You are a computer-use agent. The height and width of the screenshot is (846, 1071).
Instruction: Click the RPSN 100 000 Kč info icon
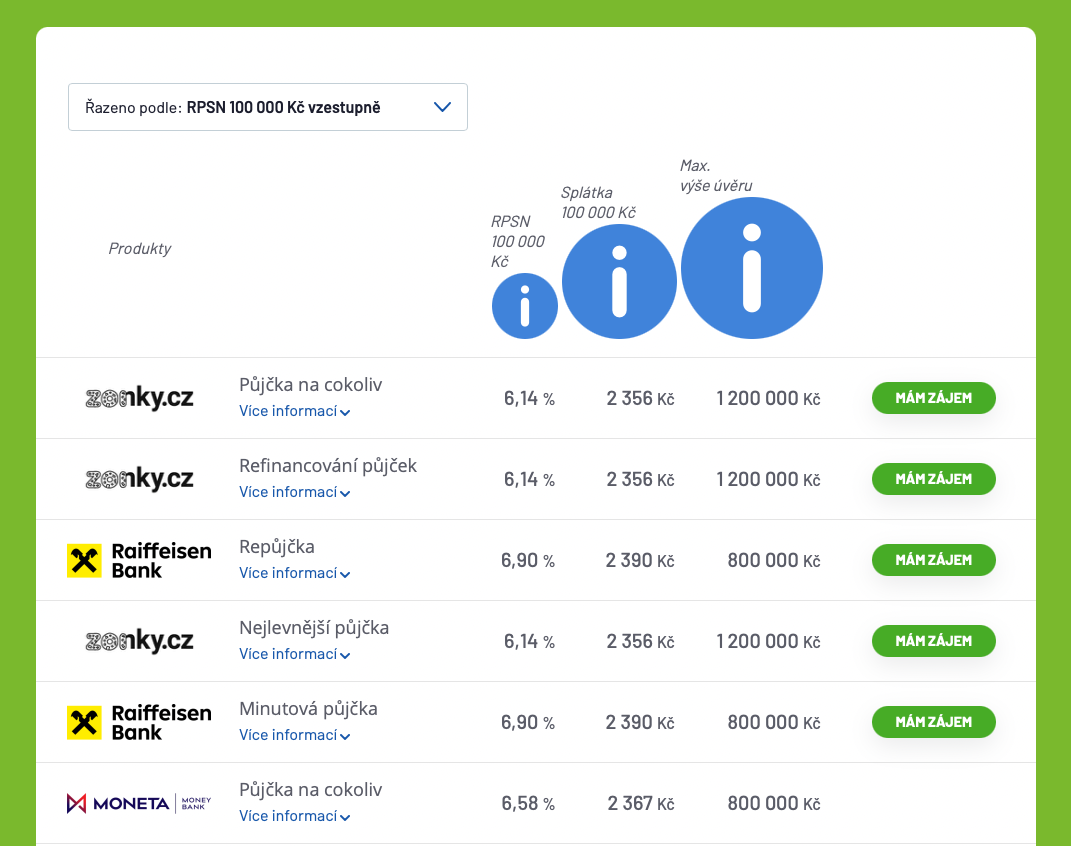(525, 306)
